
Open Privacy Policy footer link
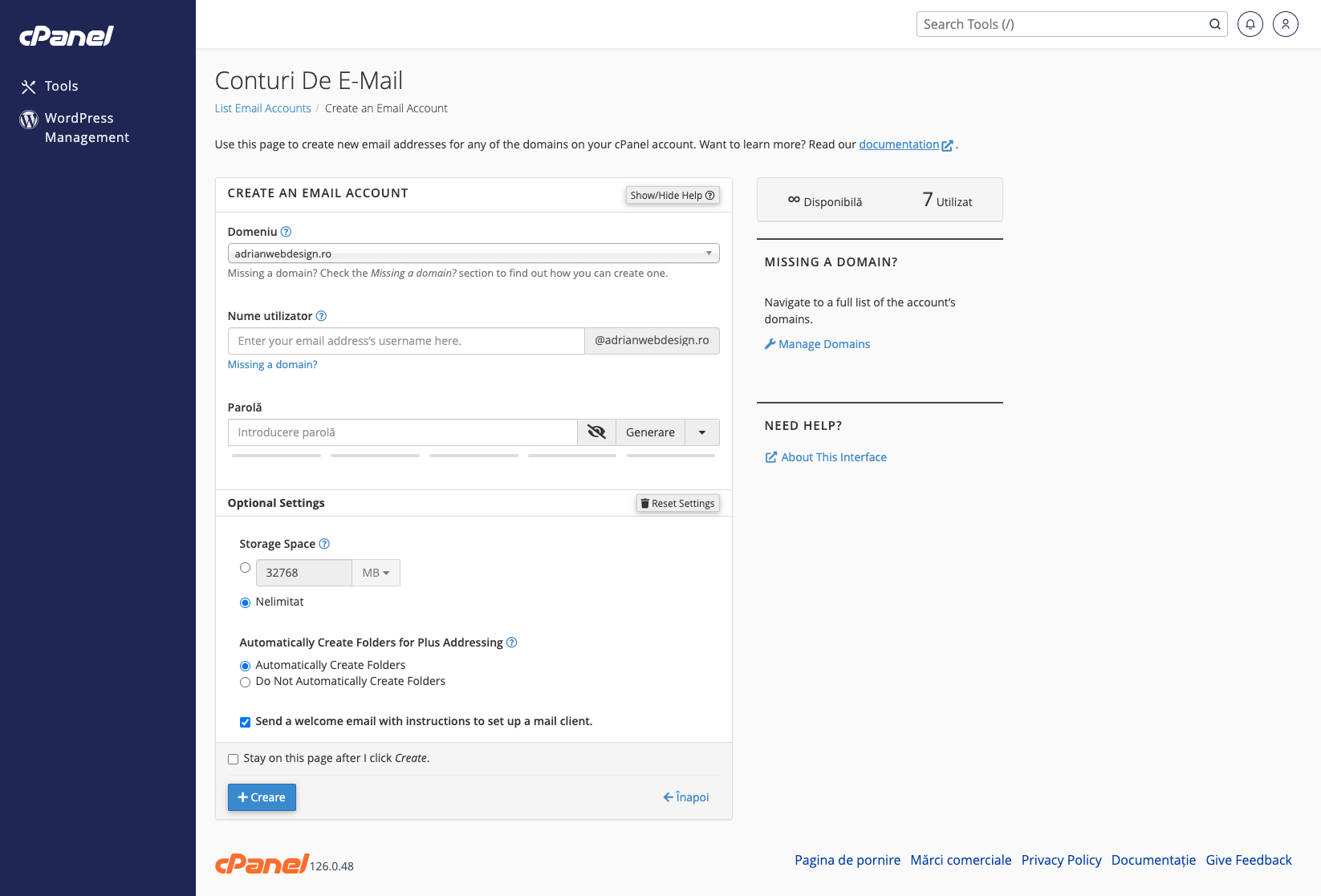tap(1061, 860)
